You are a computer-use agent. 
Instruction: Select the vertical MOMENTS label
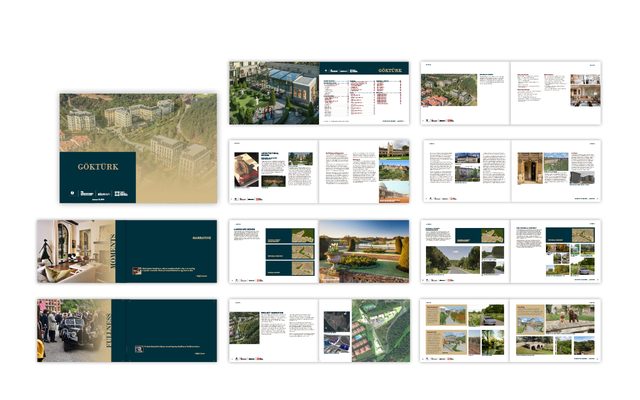coord(111,251)
